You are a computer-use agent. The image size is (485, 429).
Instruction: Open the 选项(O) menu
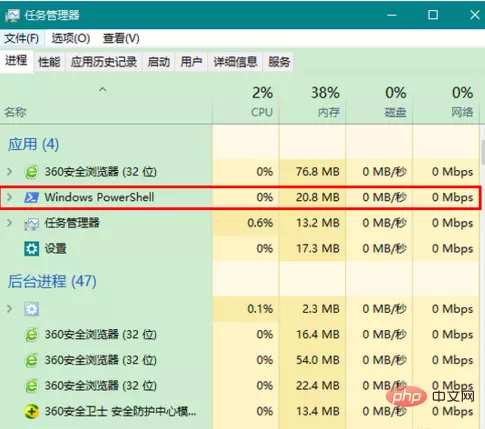coord(71,38)
